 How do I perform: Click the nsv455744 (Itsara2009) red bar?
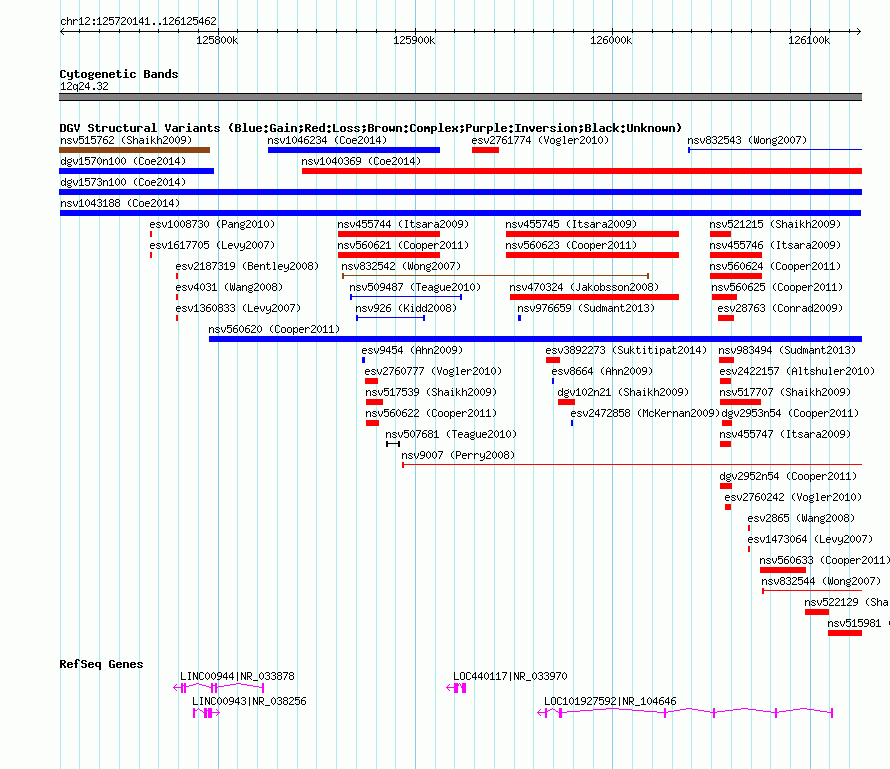pyautogui.click(x=389, y=234)
